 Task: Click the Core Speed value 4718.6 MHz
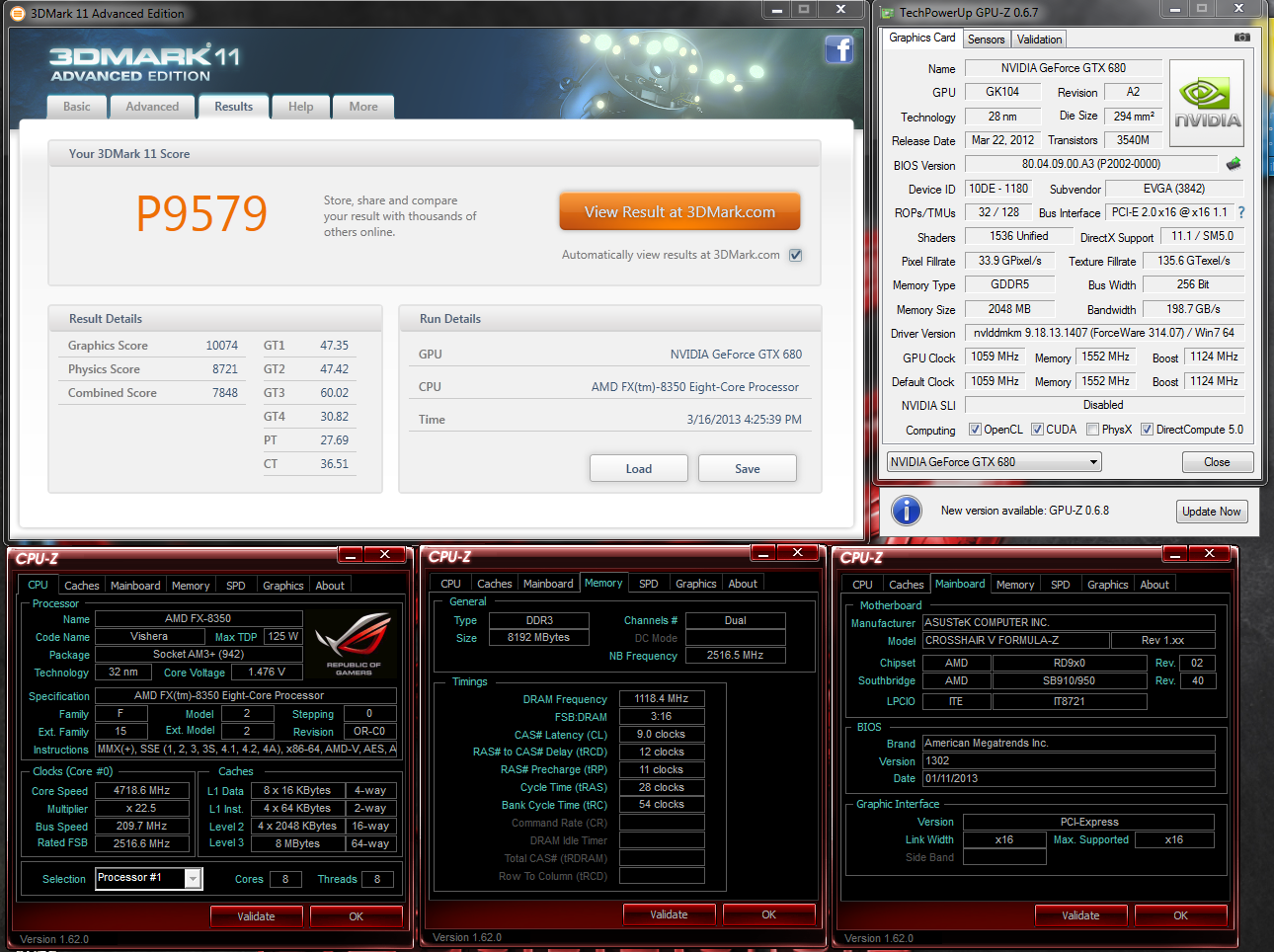(x=141, y=791)
